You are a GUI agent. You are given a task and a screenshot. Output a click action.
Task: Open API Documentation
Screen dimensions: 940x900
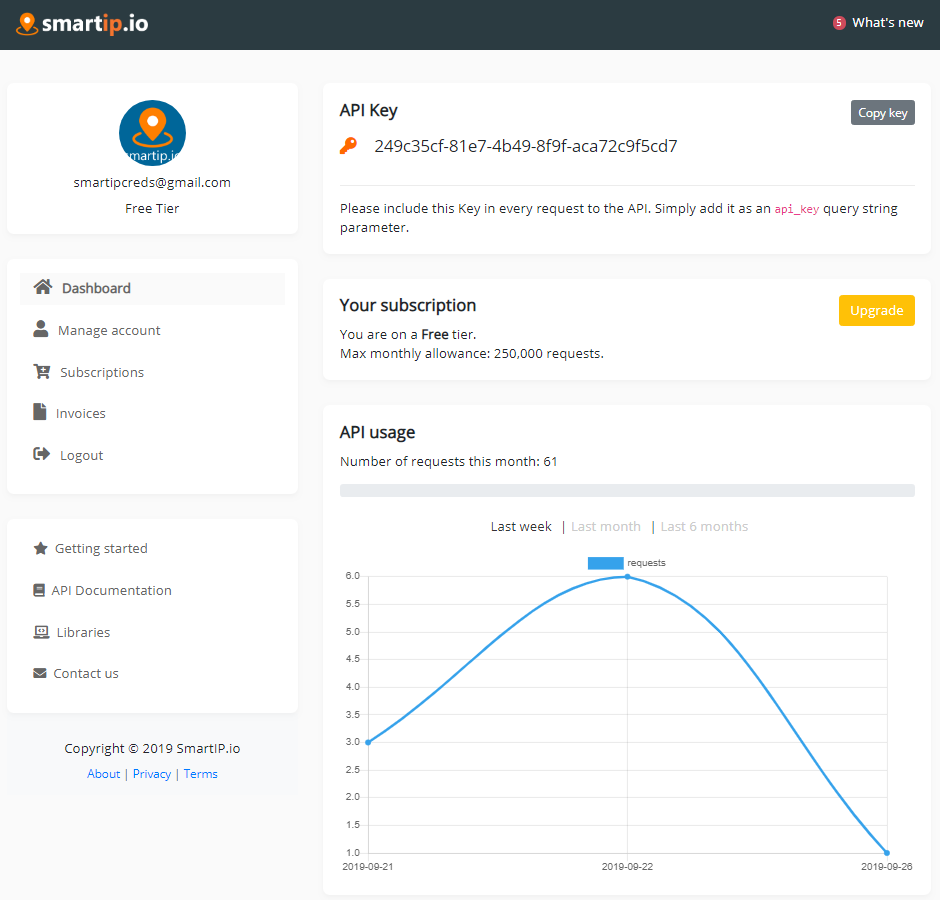[112, 591]
